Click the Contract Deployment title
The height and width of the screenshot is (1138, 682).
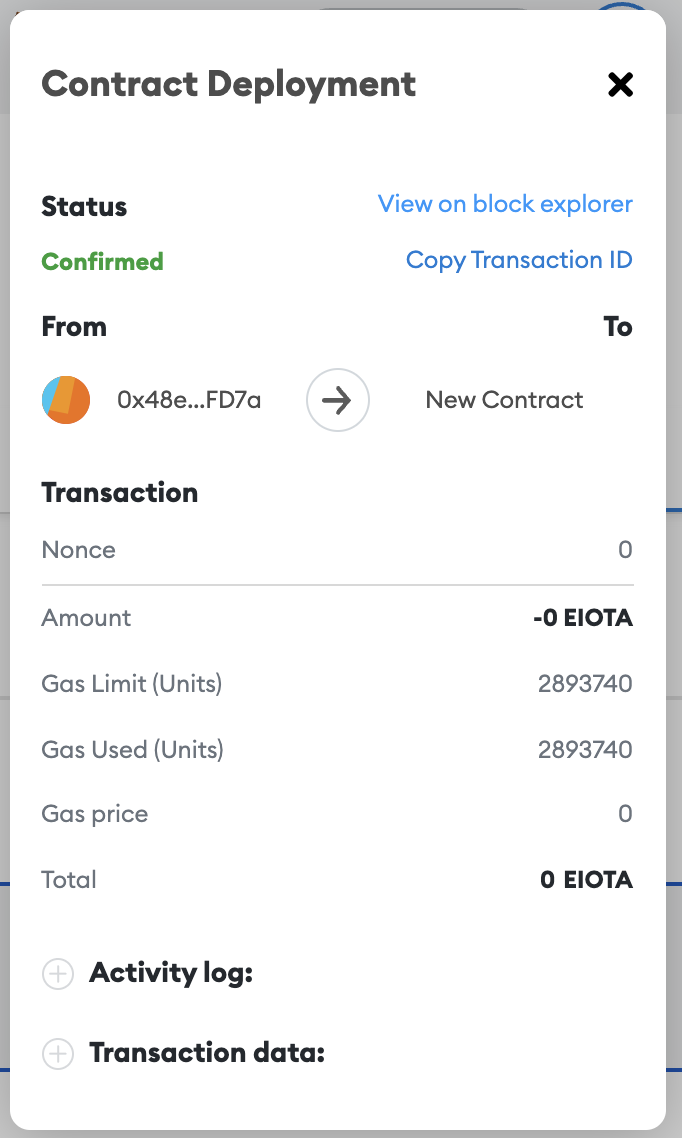click(229, 84)
